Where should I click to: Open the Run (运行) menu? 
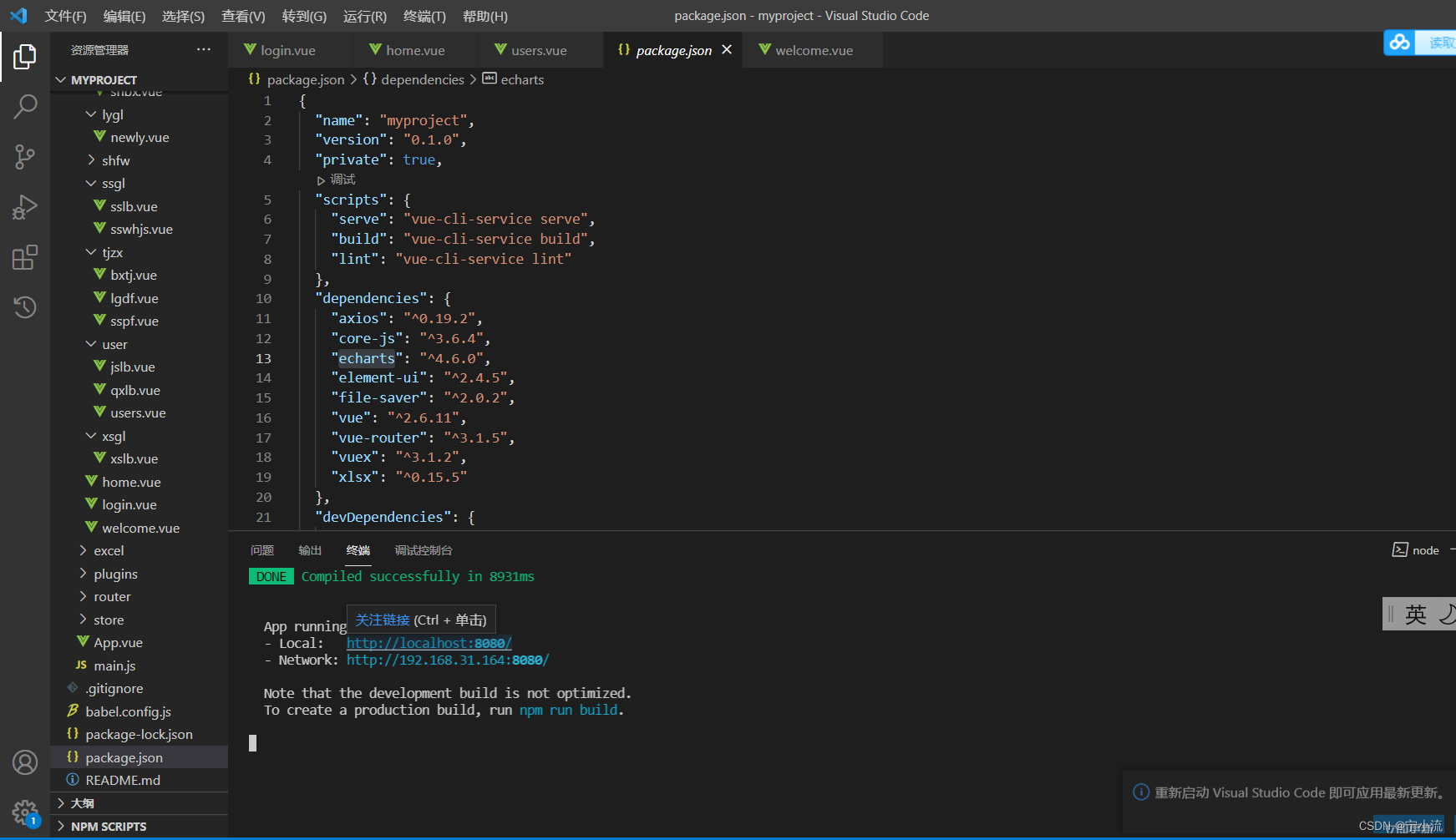pos(365,16)
